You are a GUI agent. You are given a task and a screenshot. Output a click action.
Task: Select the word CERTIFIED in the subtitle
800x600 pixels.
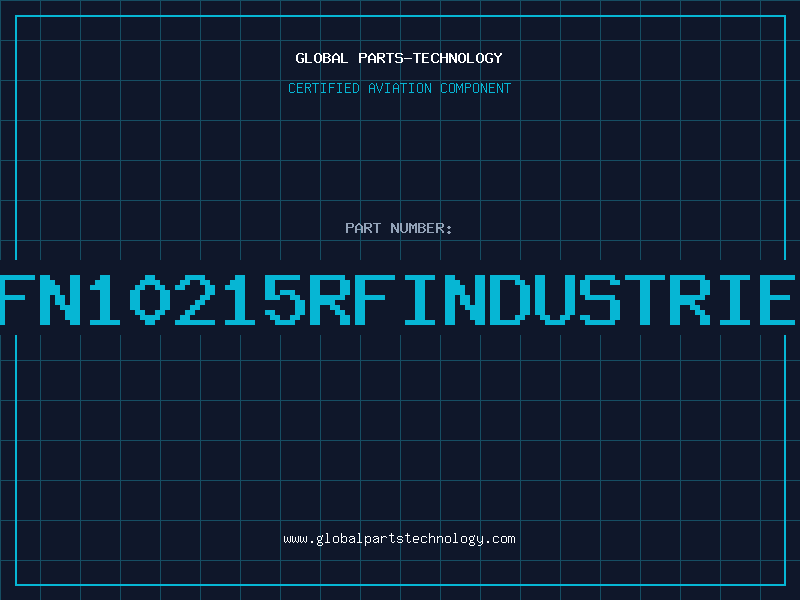coord(323,88)
